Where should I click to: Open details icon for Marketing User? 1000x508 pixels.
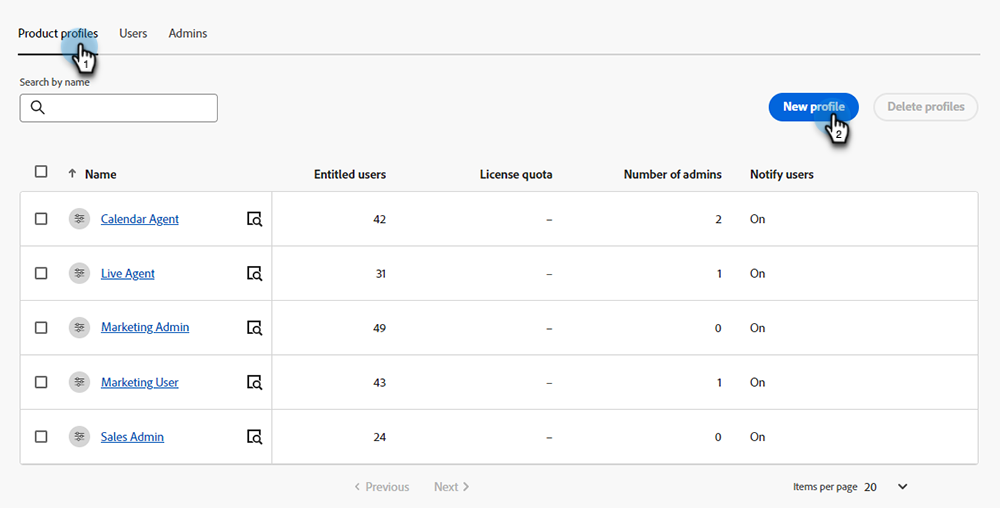coord(254,382)
